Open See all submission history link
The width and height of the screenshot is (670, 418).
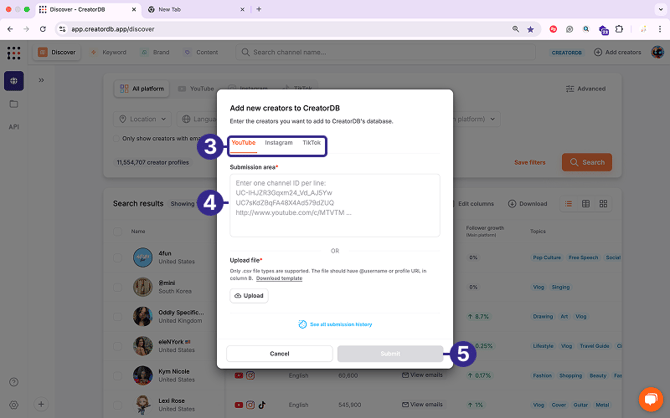[x=335, y=324]
